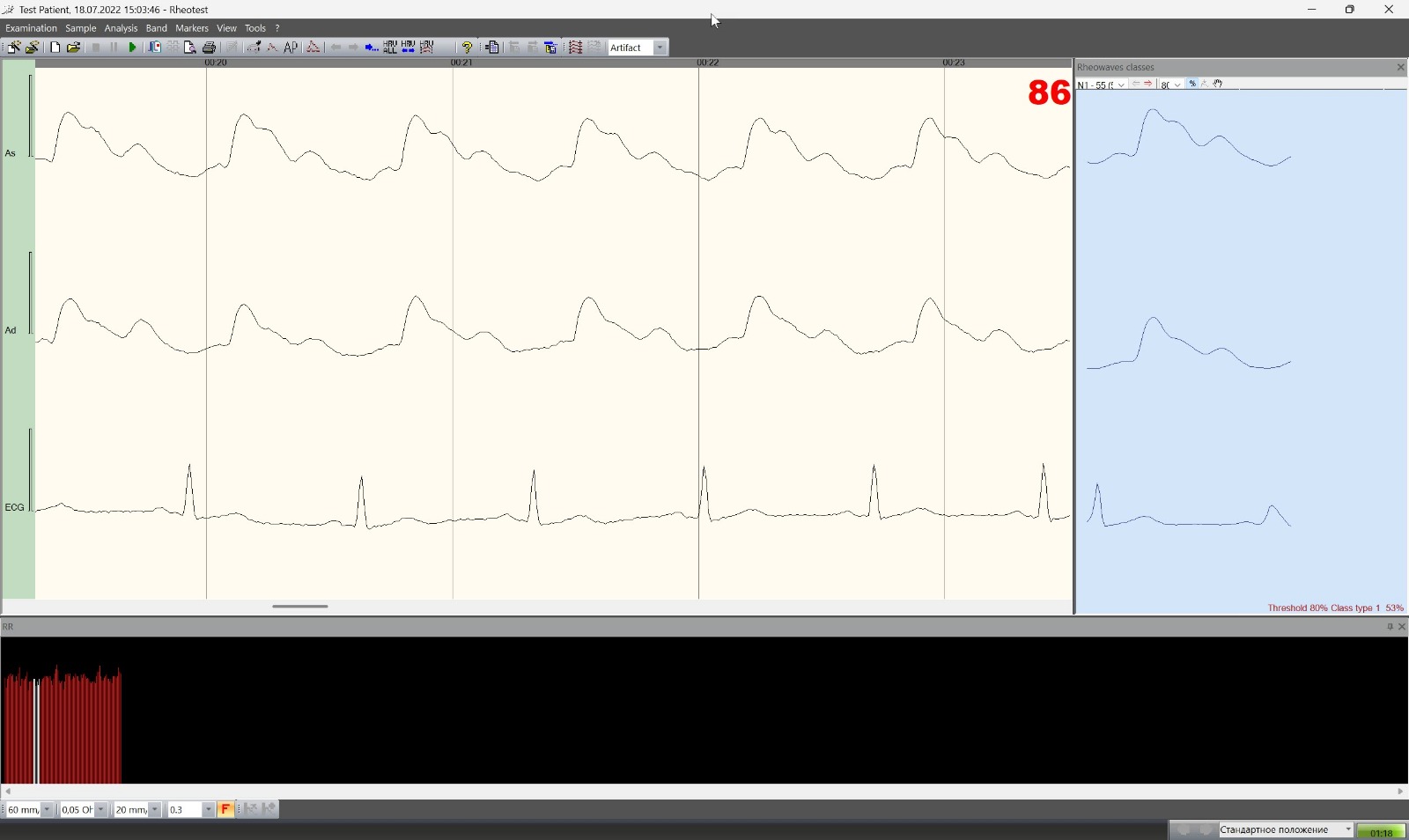
Task: Click the Open folder toolbar icon
Action: coord(74,48)
